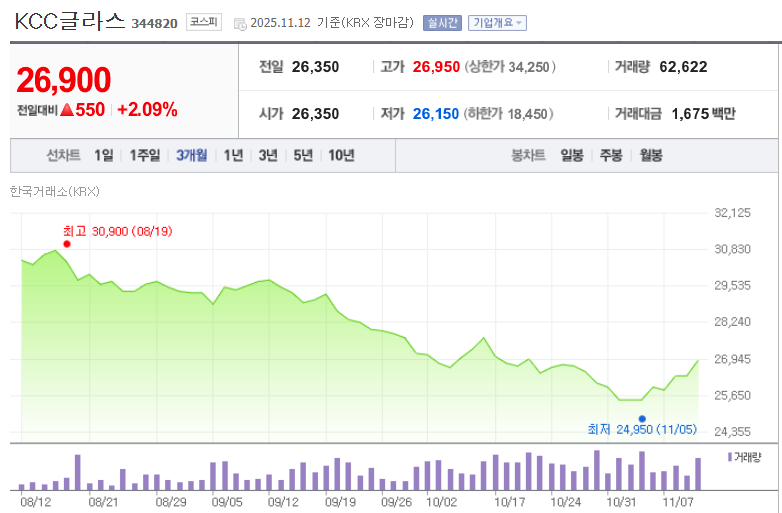Click the 시가 value 26,350
This screenshot has height=513, width=782.
click(x=315, y=114)
